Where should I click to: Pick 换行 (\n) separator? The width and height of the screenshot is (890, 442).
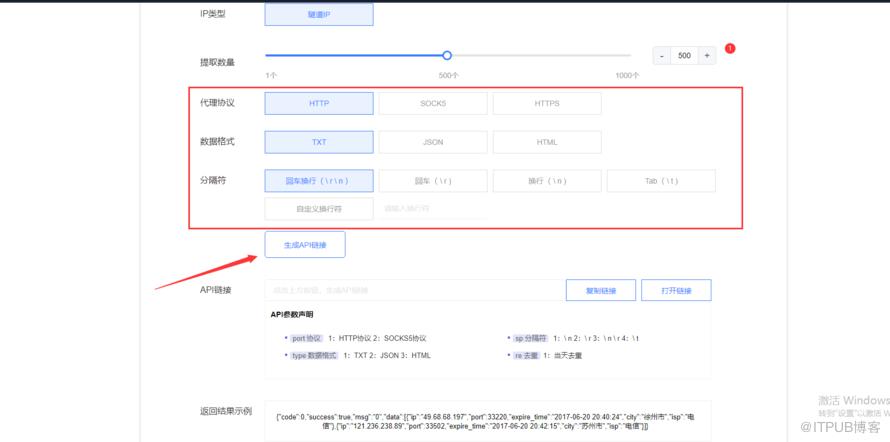coord(547,181)
